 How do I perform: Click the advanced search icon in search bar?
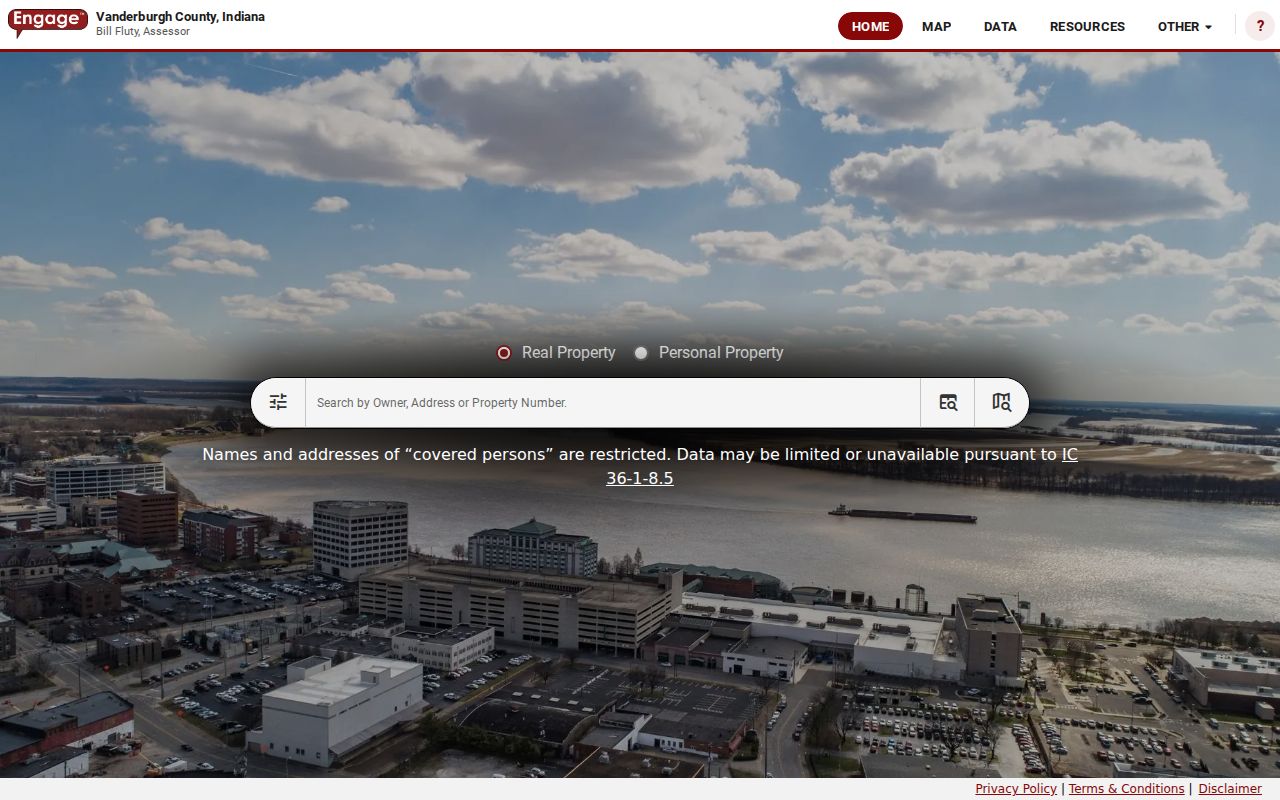coord(948,402)
